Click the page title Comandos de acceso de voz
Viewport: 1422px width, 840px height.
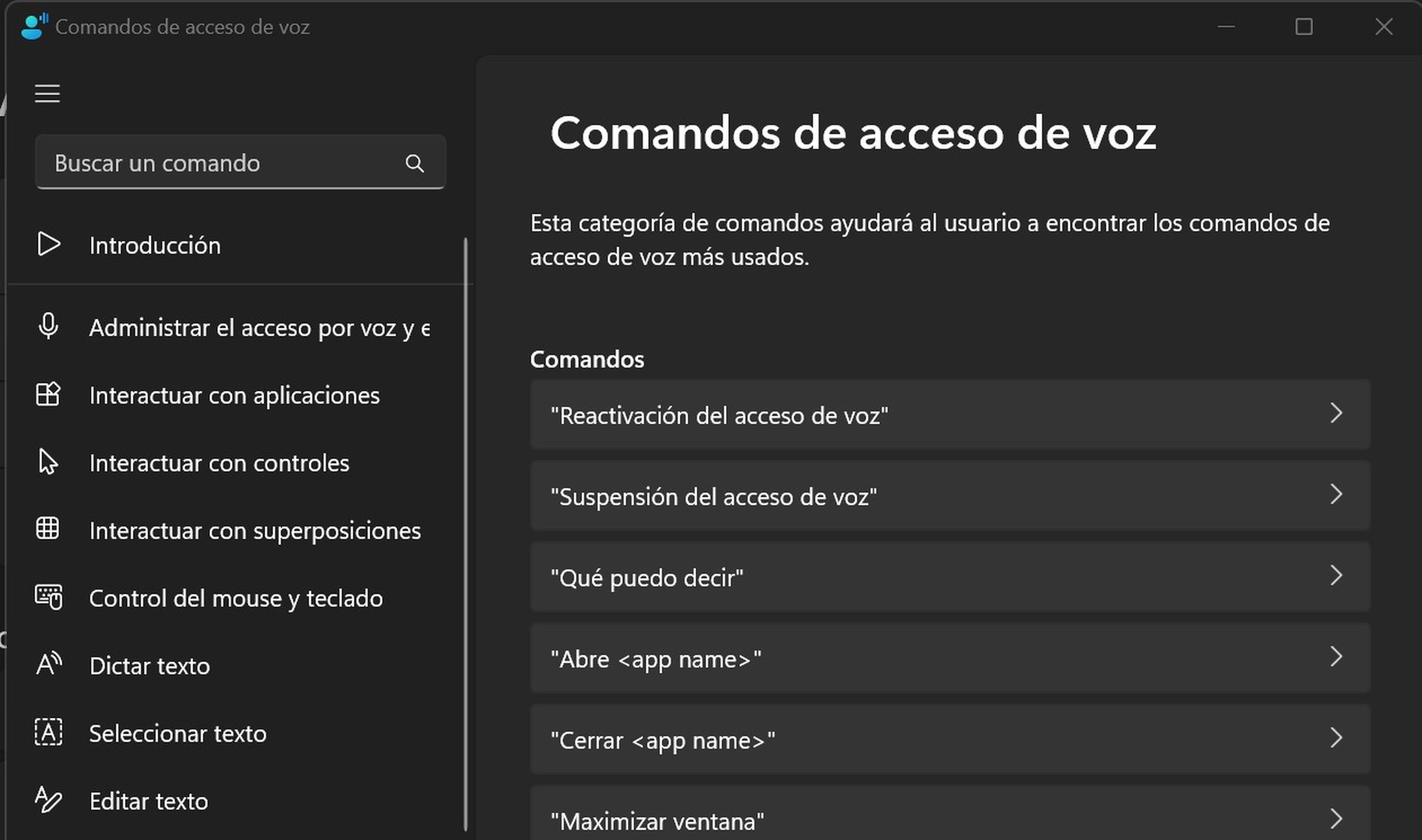[x=853, y=134]
